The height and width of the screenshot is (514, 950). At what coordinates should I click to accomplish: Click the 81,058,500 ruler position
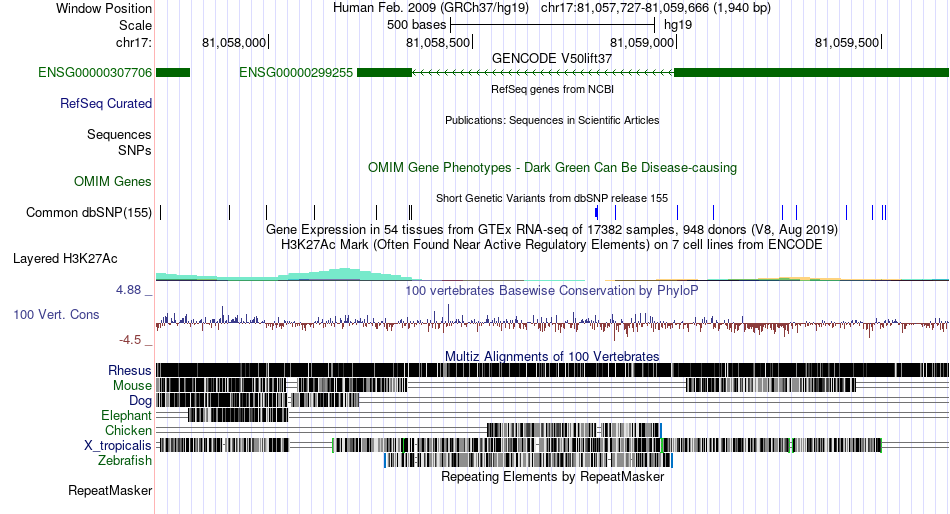point(438,42)
